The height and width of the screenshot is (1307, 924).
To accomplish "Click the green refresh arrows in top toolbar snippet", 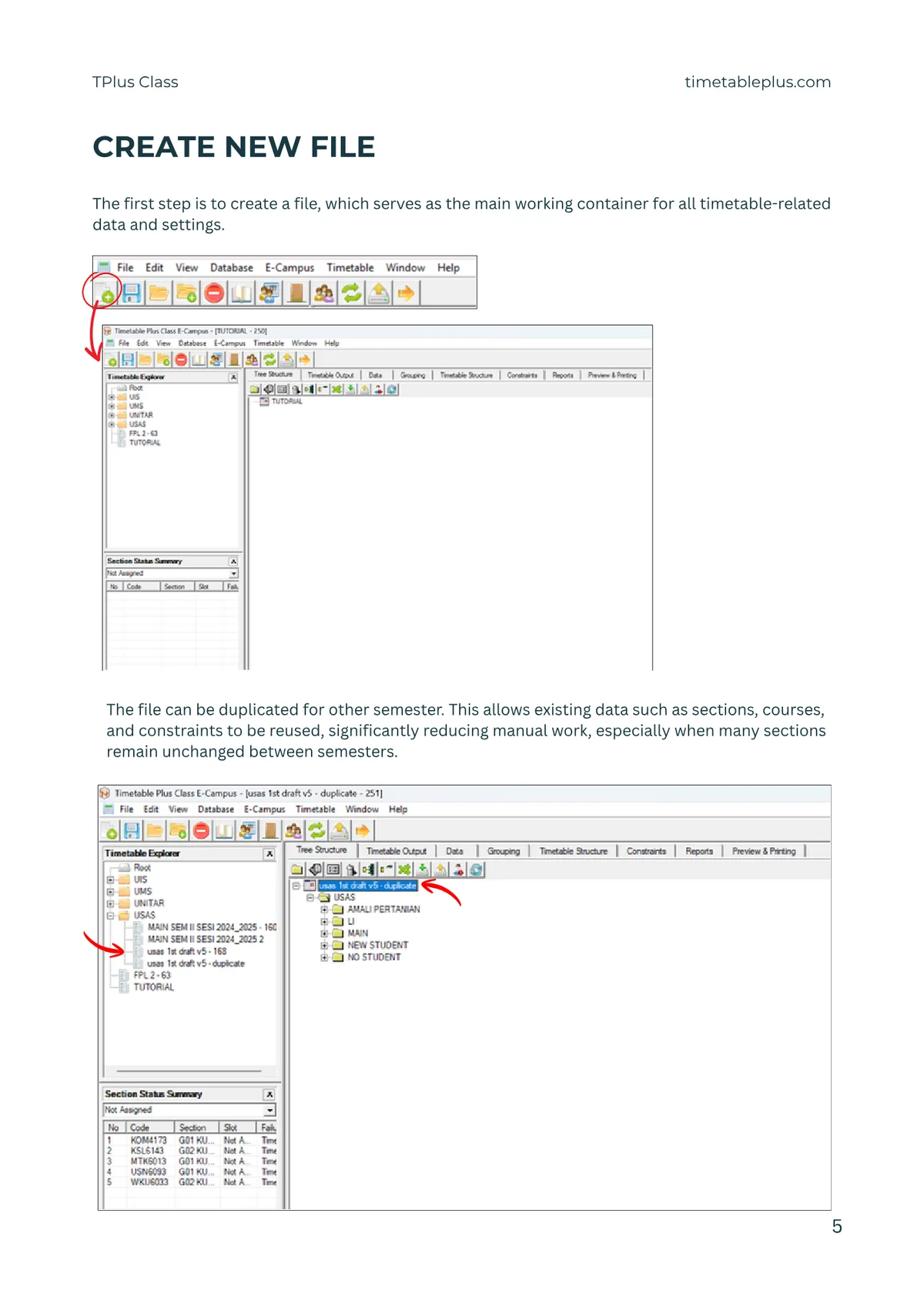I will tap(351, 293).
